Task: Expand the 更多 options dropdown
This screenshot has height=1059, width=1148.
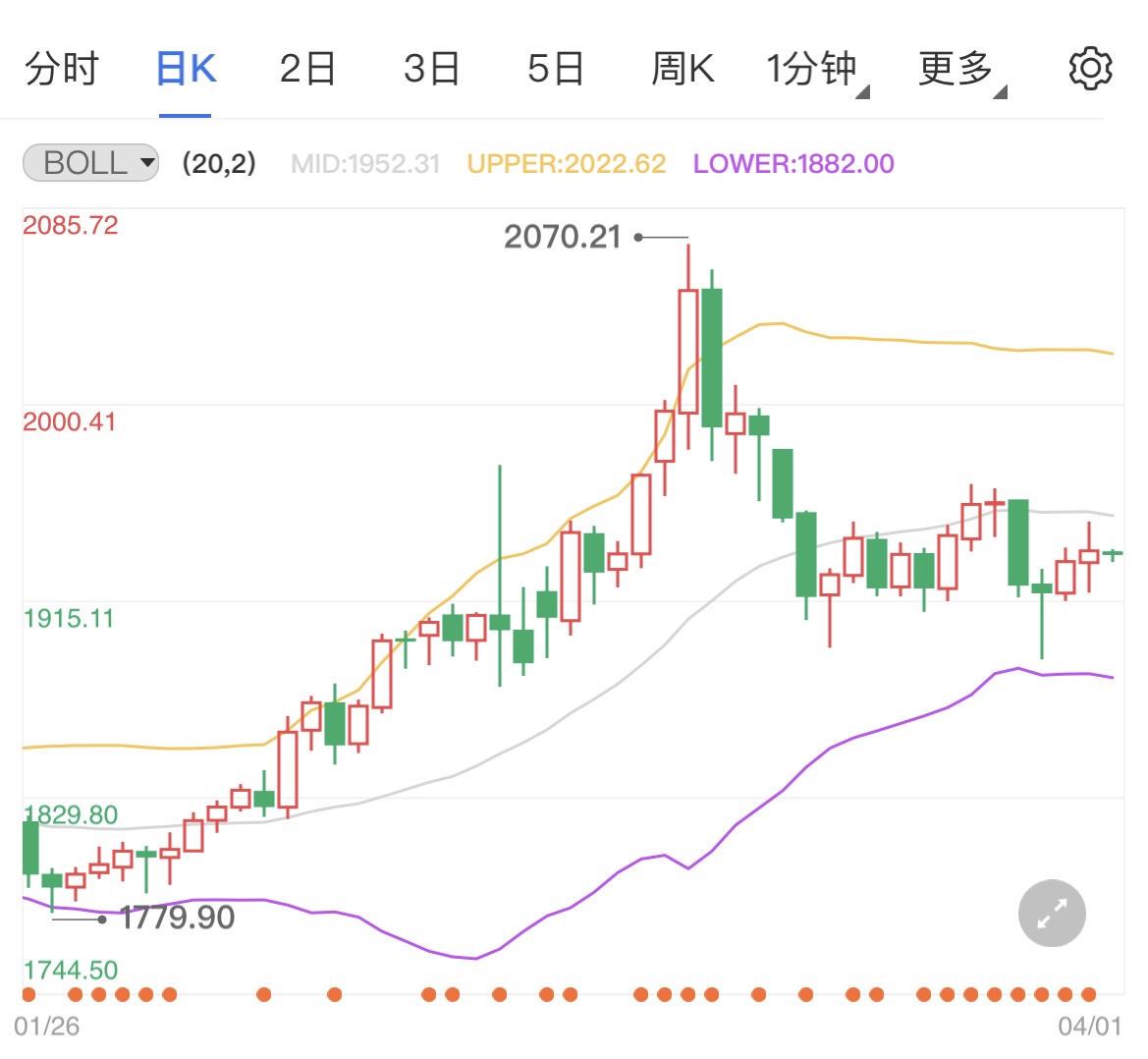Action: 955,68
